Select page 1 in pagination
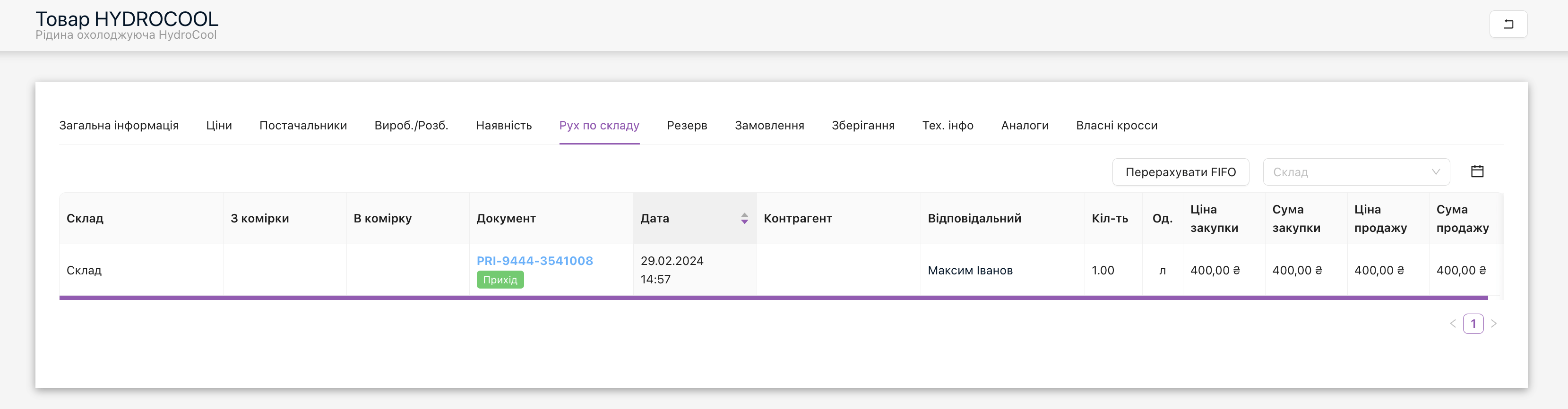The width and height of the screenshot is (1568, 409). click(1473, 324)
